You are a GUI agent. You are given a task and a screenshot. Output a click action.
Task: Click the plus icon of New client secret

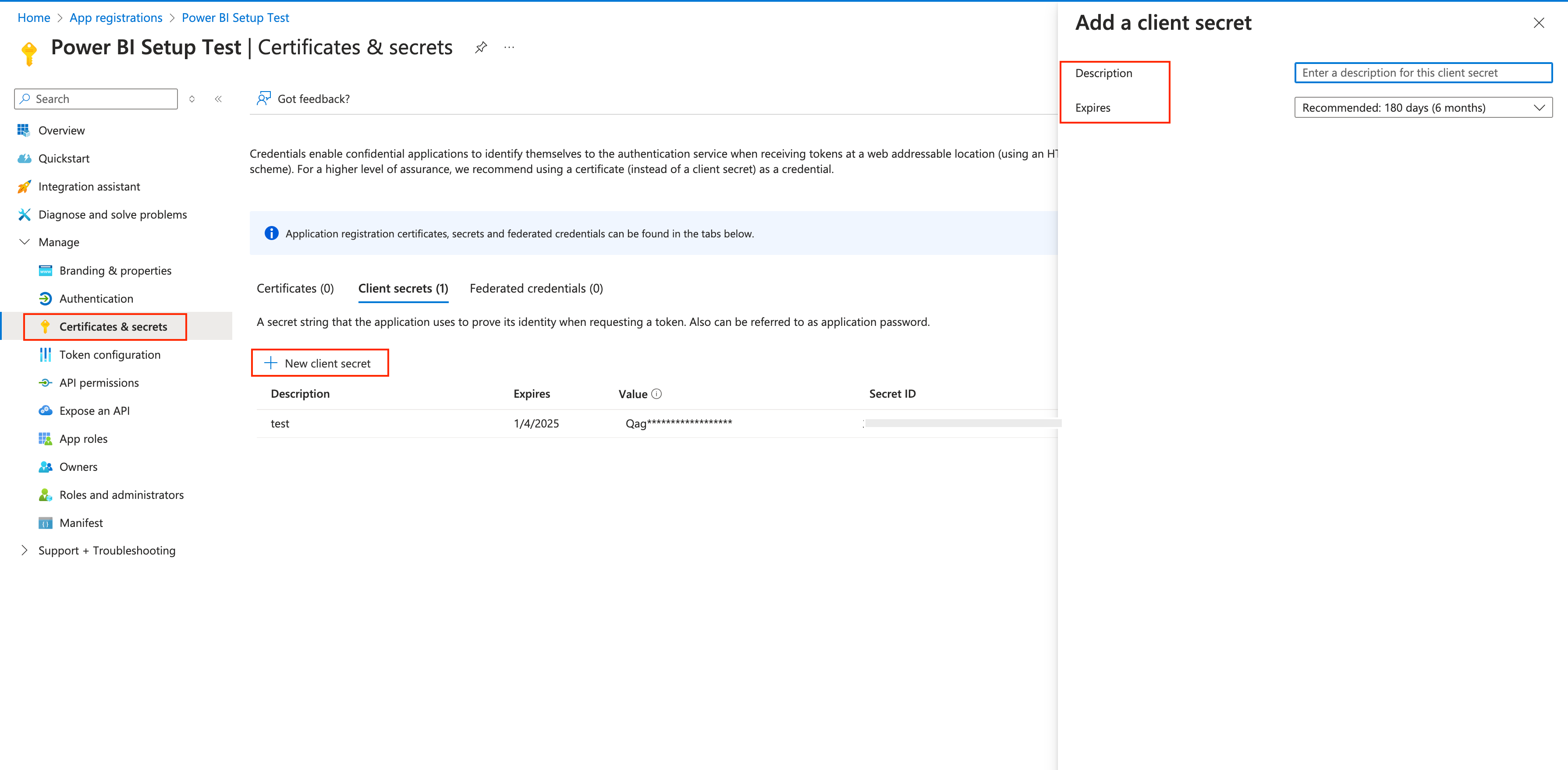click(x=271, y=363)
